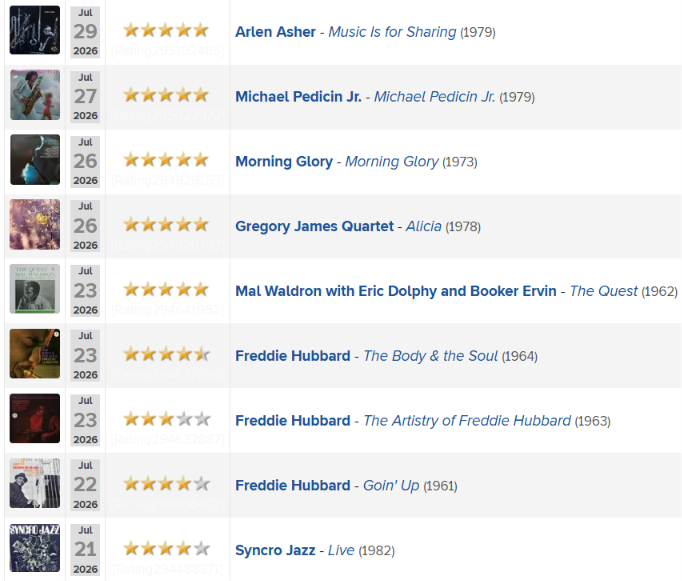Click the star rating for Syncro Jazz Live

[x=166, y=549]
